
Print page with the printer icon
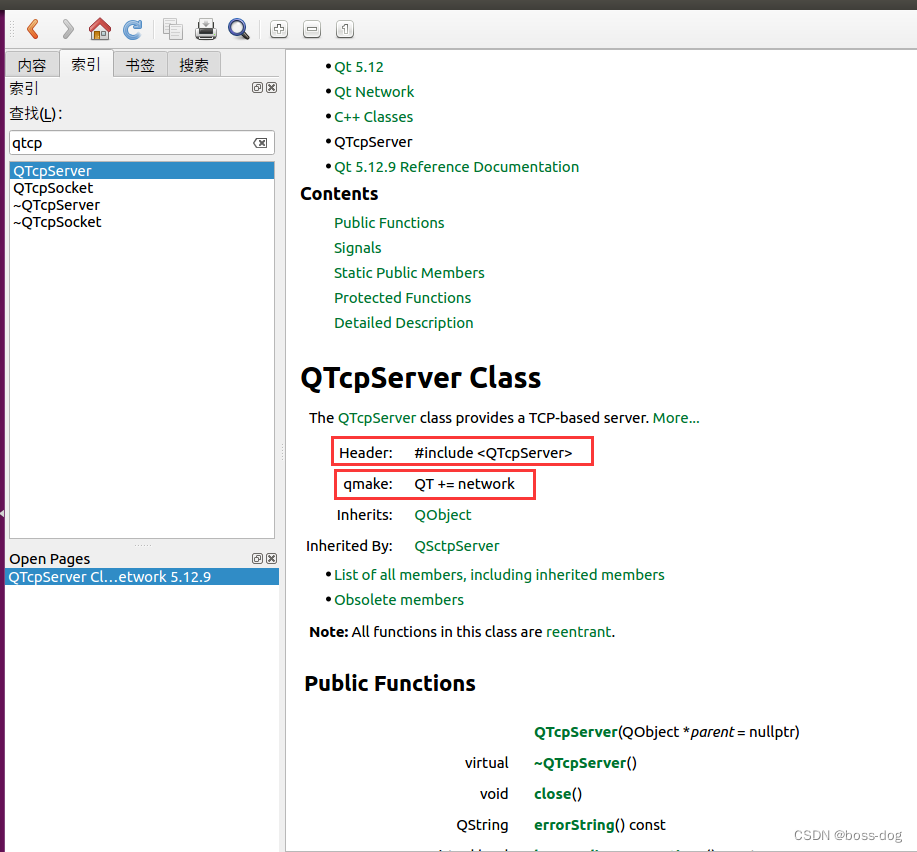(x=206, y=29)
